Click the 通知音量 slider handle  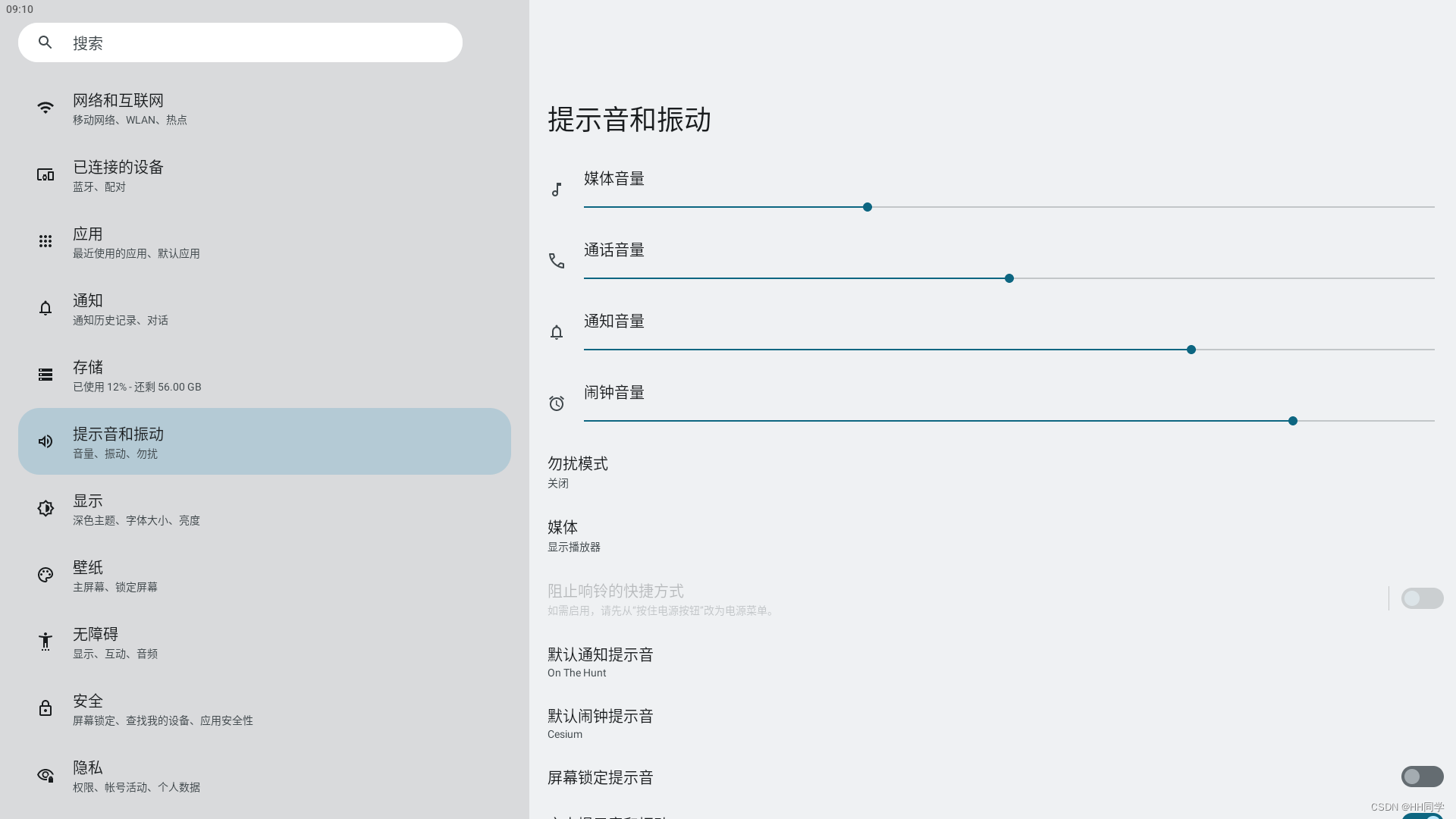point(1191,350)
